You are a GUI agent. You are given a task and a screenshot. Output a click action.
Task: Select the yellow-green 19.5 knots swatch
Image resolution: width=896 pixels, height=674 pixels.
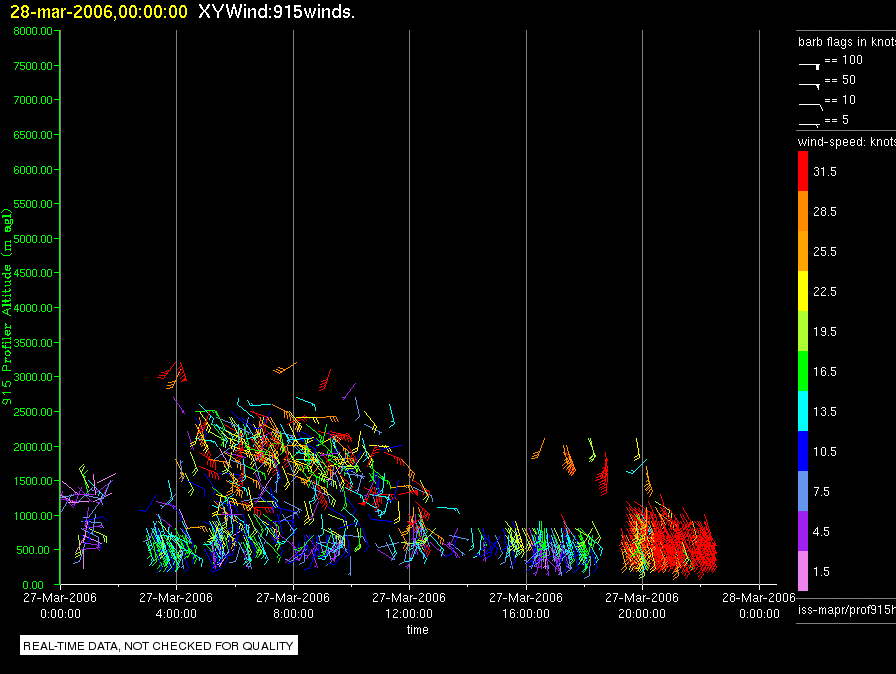803,331
